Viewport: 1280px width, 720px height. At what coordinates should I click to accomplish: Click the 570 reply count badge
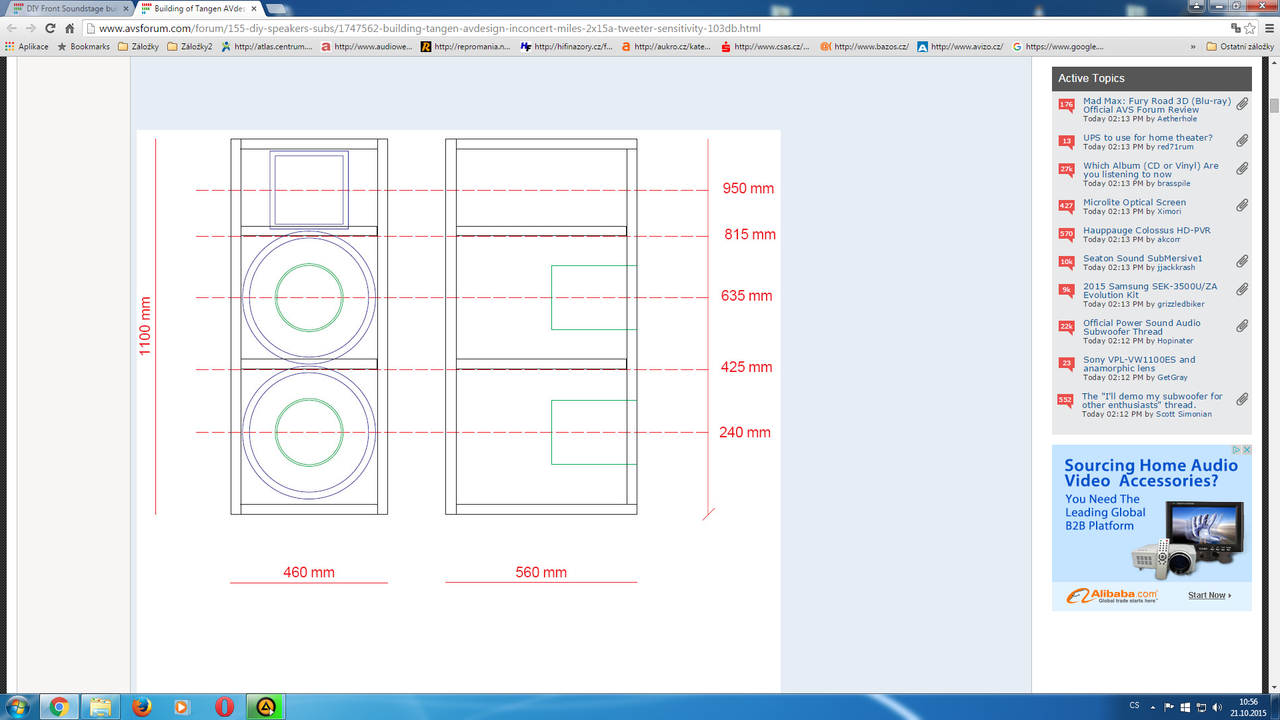(x=1066, y=234)
